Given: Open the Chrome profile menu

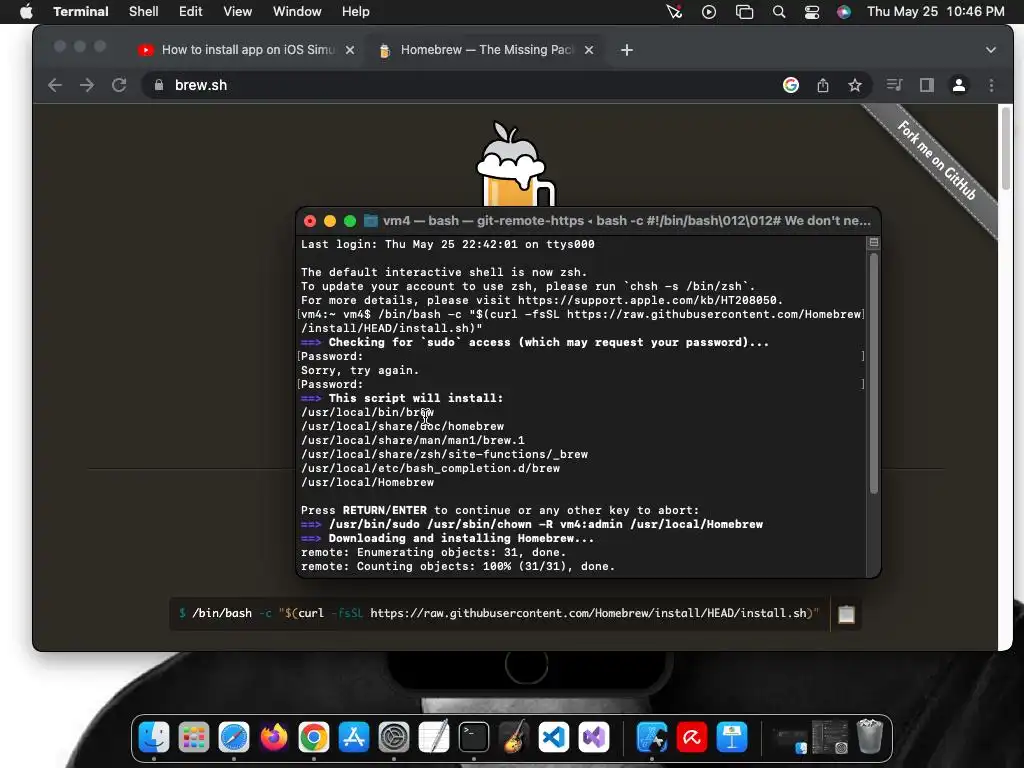Looking at the screenshot, I should pos(959,85).
